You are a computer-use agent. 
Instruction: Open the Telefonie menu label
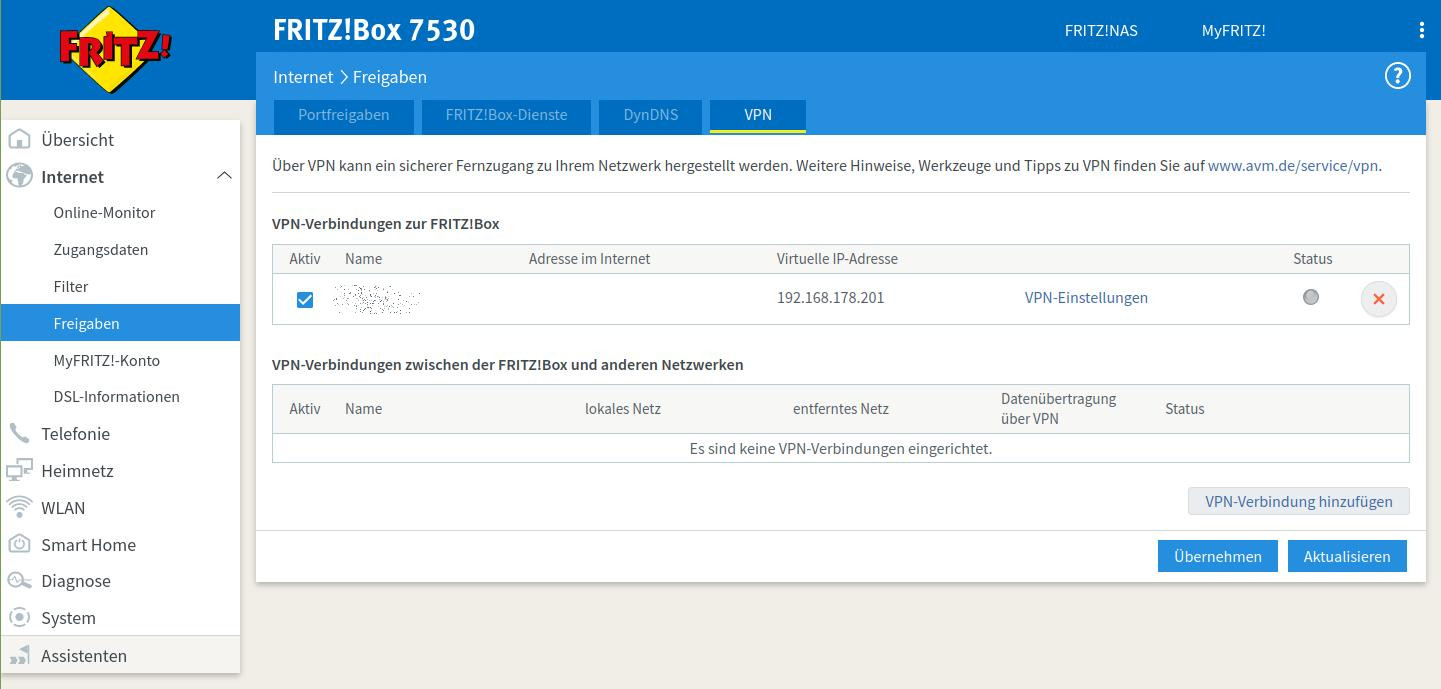(x=75, y=434)
